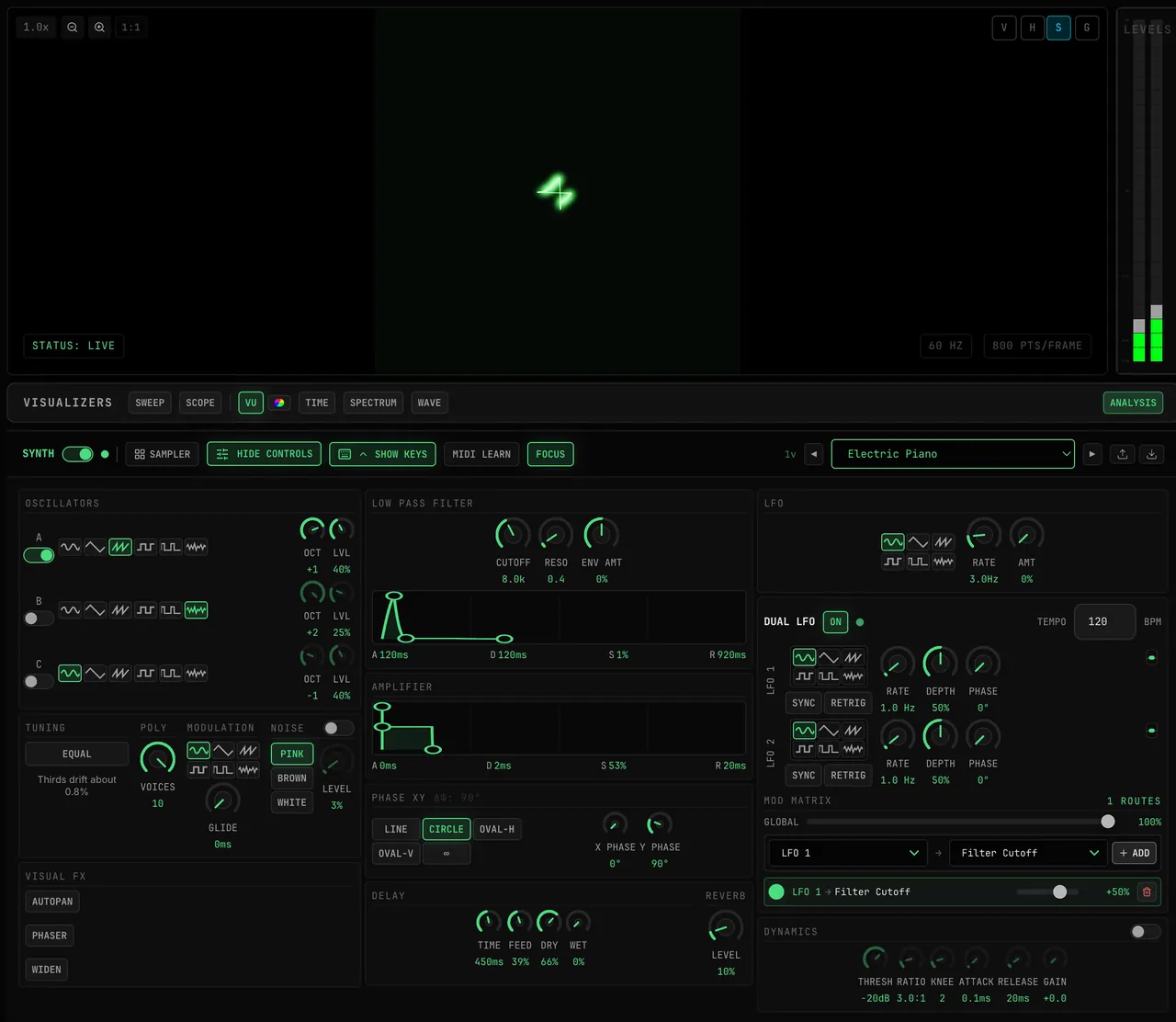Screen dimensions: 1176x1022
Task: Advance to the next preset
Action: pos(1091,454)
